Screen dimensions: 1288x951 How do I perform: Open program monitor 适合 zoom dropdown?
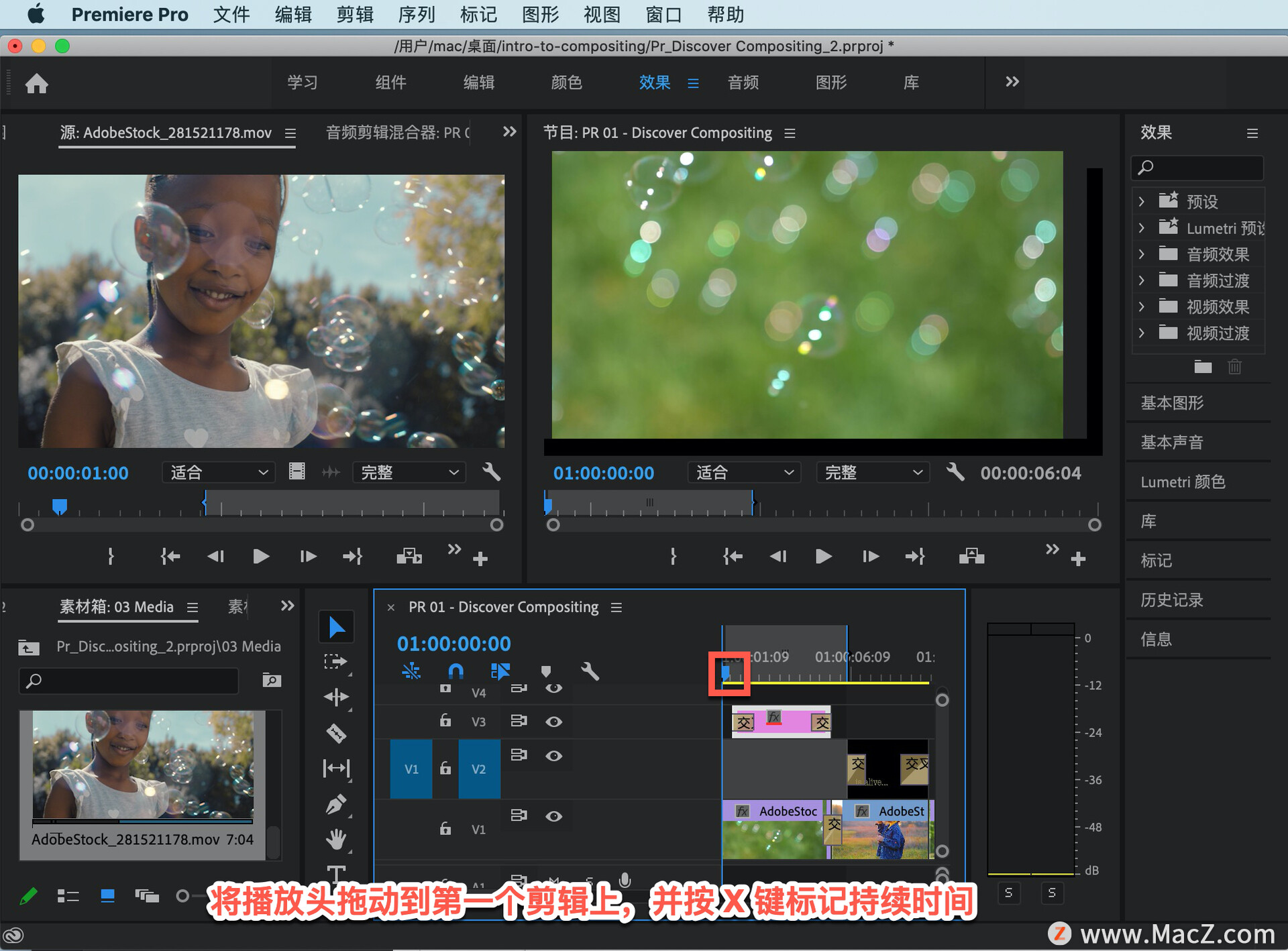click(745, 472)
